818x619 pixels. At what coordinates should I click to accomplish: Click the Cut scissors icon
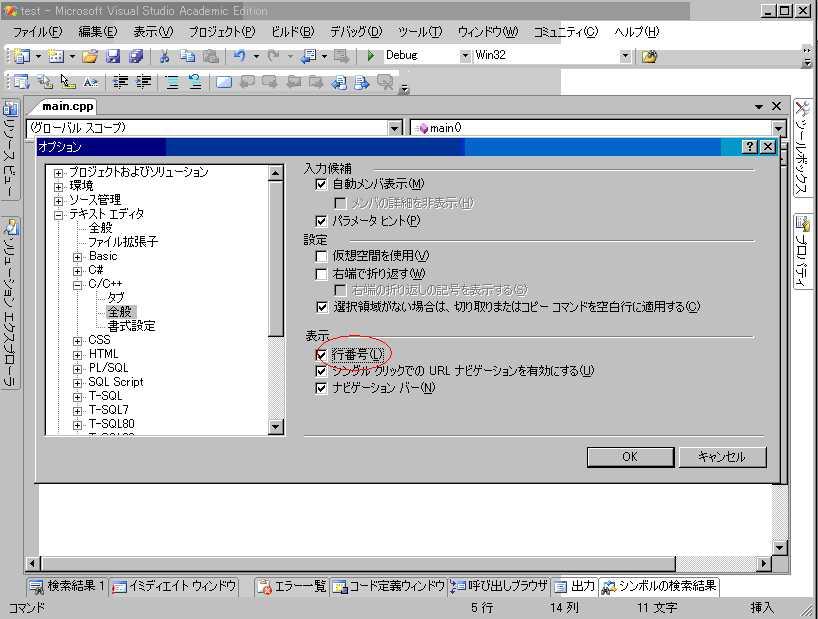(x=164, y=56)
